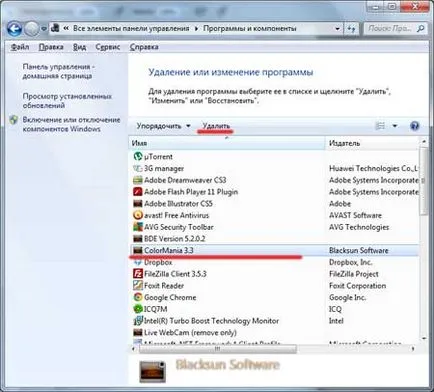Click 'AVAST Software' publisher cell

coord(355,215)
